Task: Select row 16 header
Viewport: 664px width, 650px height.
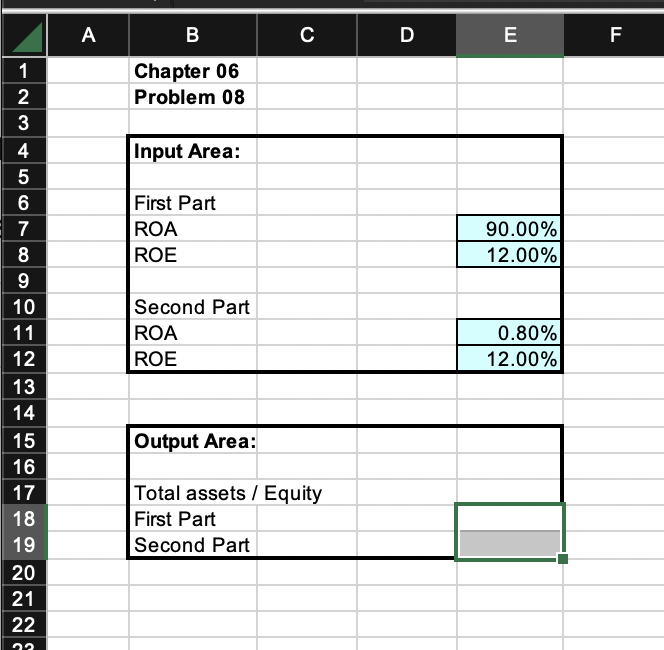Action: tap(24, 467)
